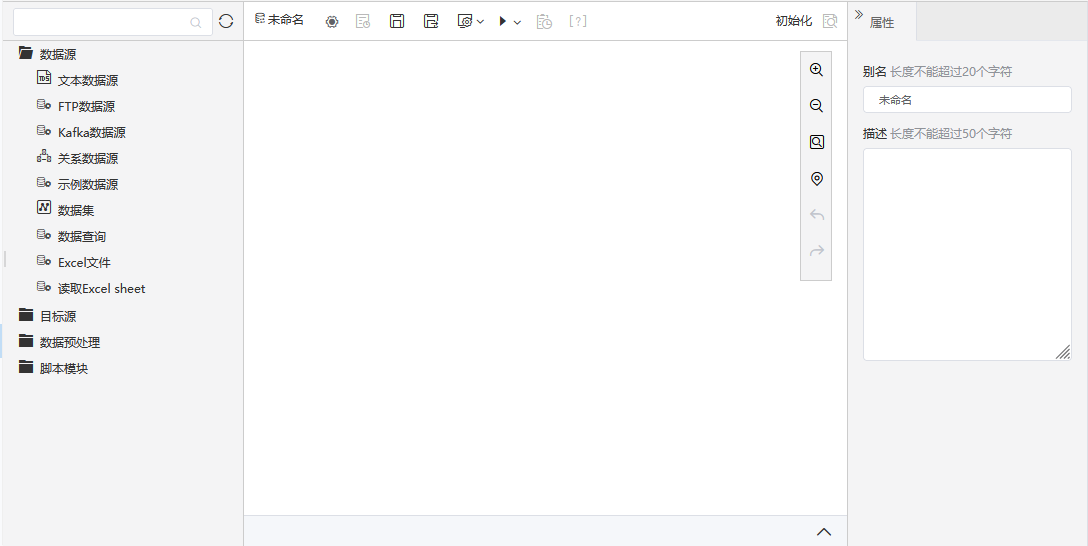Image resolution: width=1088 pixels, height=546 pixels.
Task: Click the undo arrow icon
Action: 817,215
